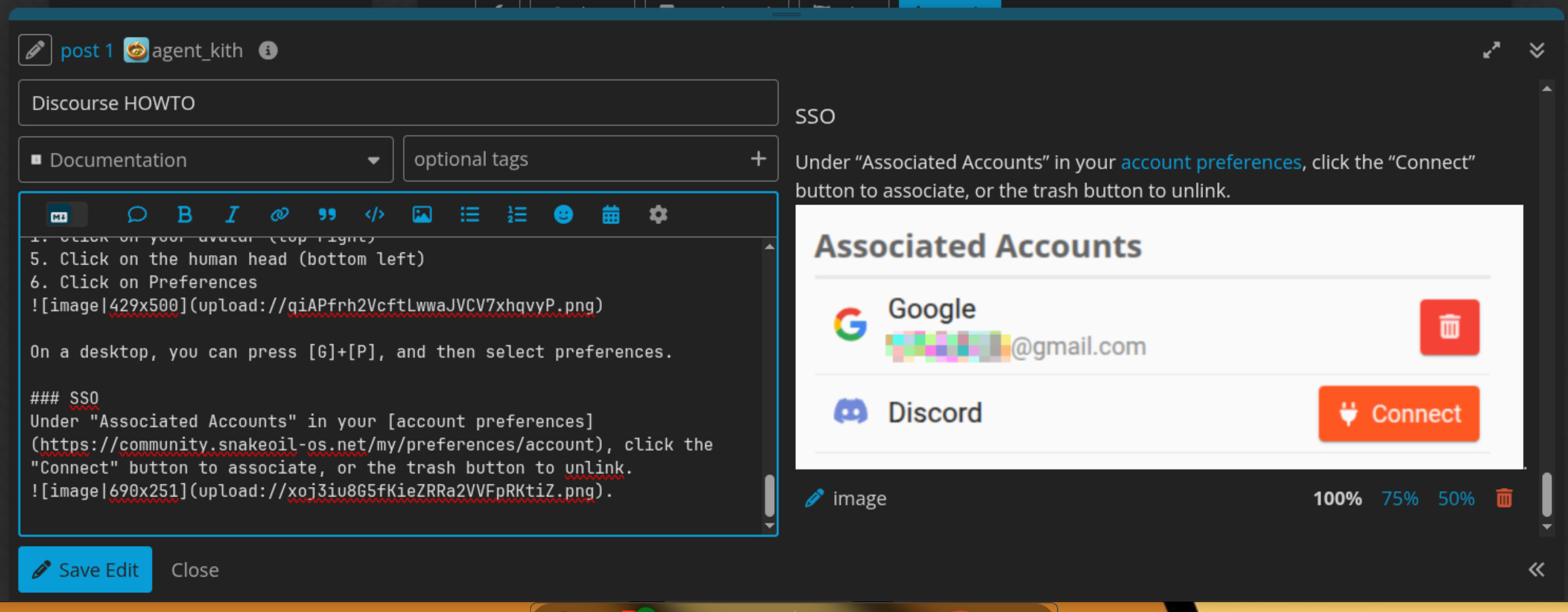This screenshot has height=612, width=1568.
Task: Click the Associated Accounts preview image
Action: point(1159,337)
